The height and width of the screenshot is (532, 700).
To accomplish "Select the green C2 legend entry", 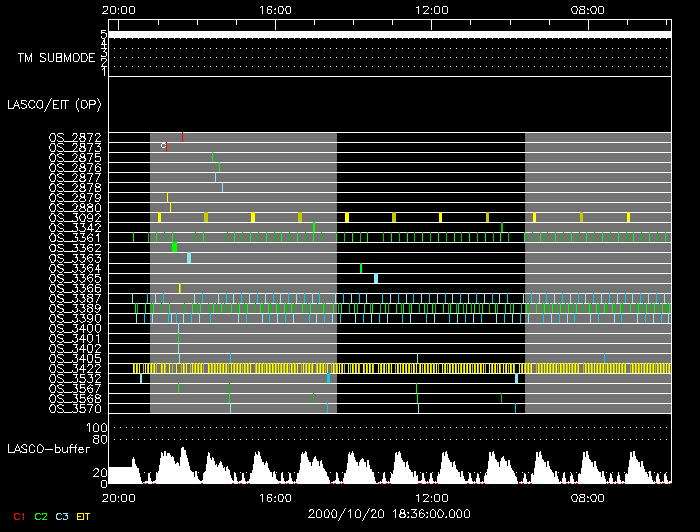I will pos(41,516).
